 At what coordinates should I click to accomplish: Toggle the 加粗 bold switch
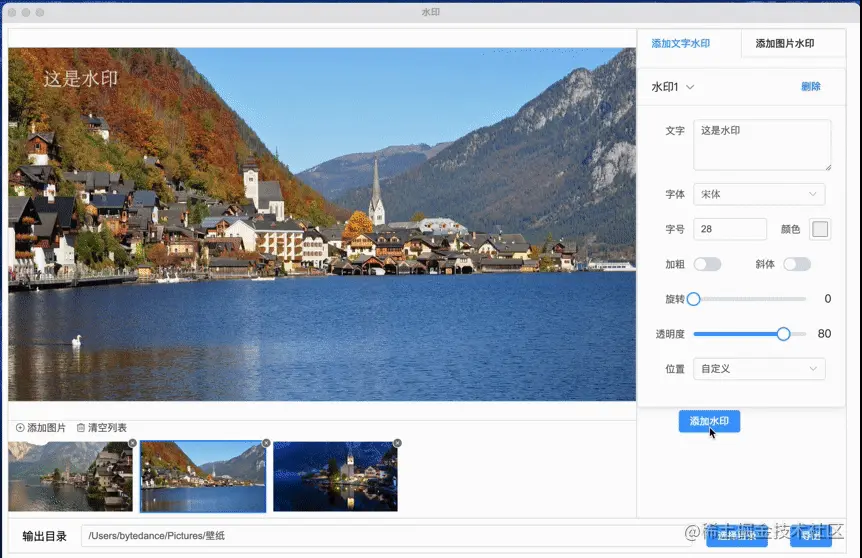pyautogui.click(x=707, y=264)
